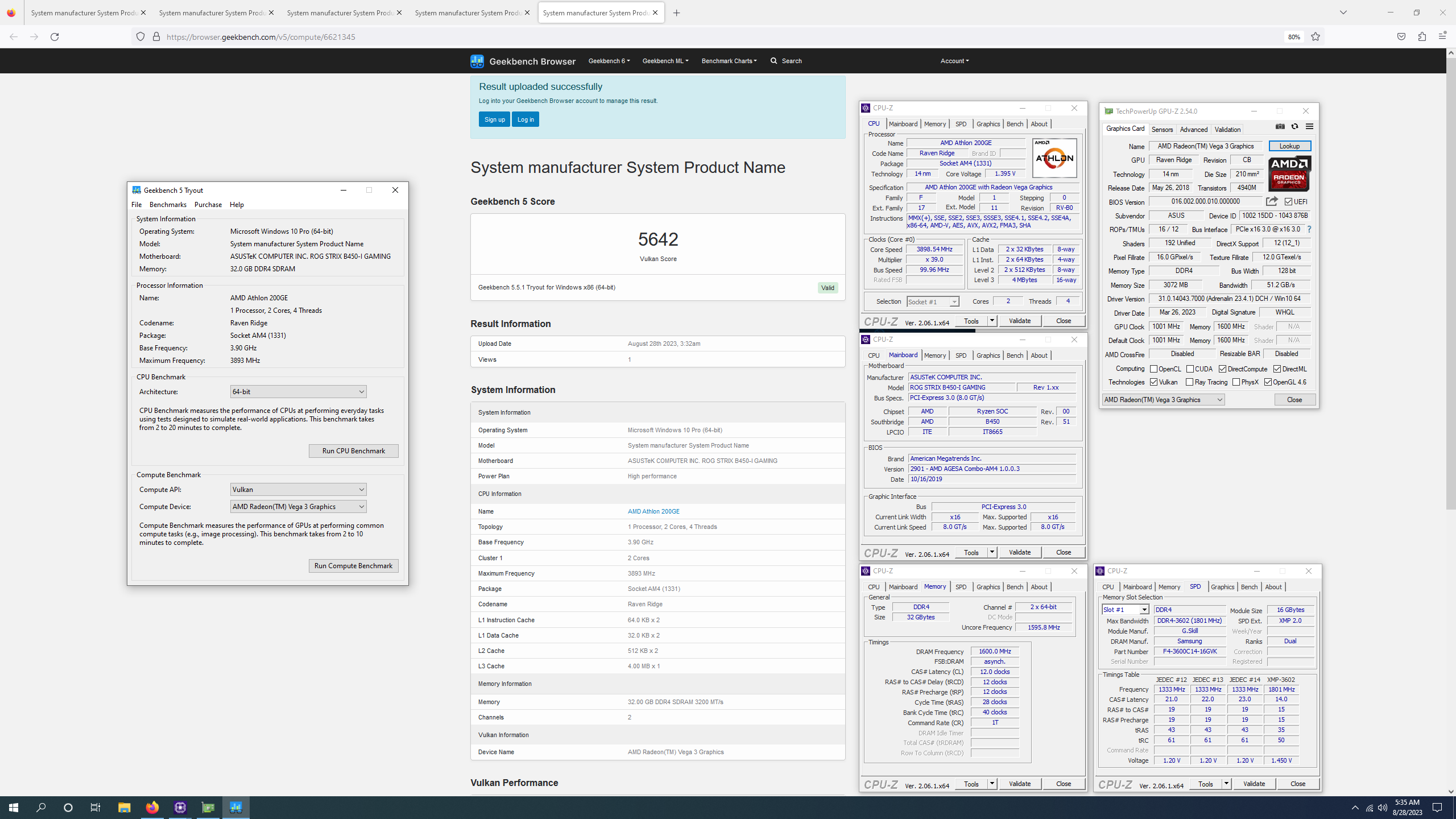Click the Lookup button in GPU-Z
1456x819 pixels.
click(x=1289, y=146)
